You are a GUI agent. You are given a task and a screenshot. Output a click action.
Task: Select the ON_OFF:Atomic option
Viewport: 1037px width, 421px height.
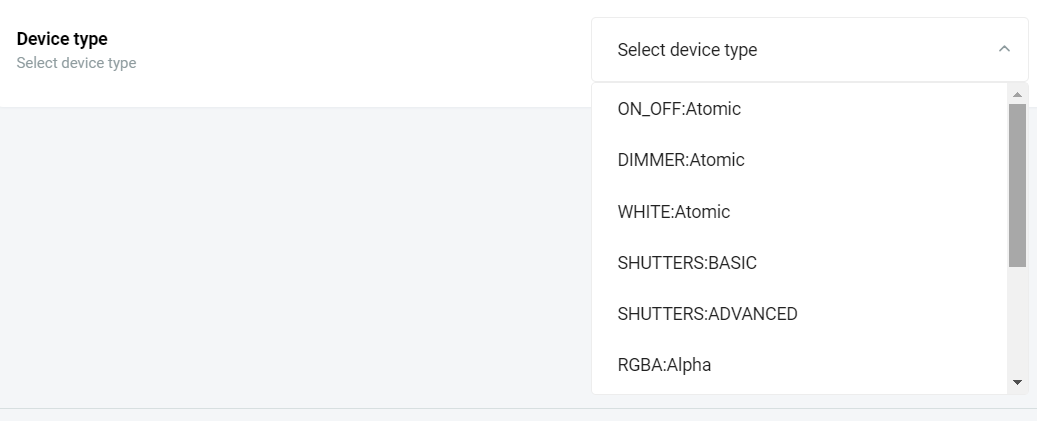679,109
